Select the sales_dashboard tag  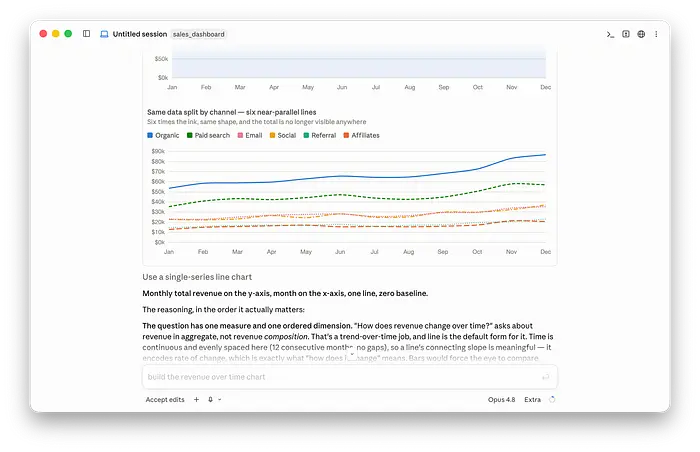199,34
